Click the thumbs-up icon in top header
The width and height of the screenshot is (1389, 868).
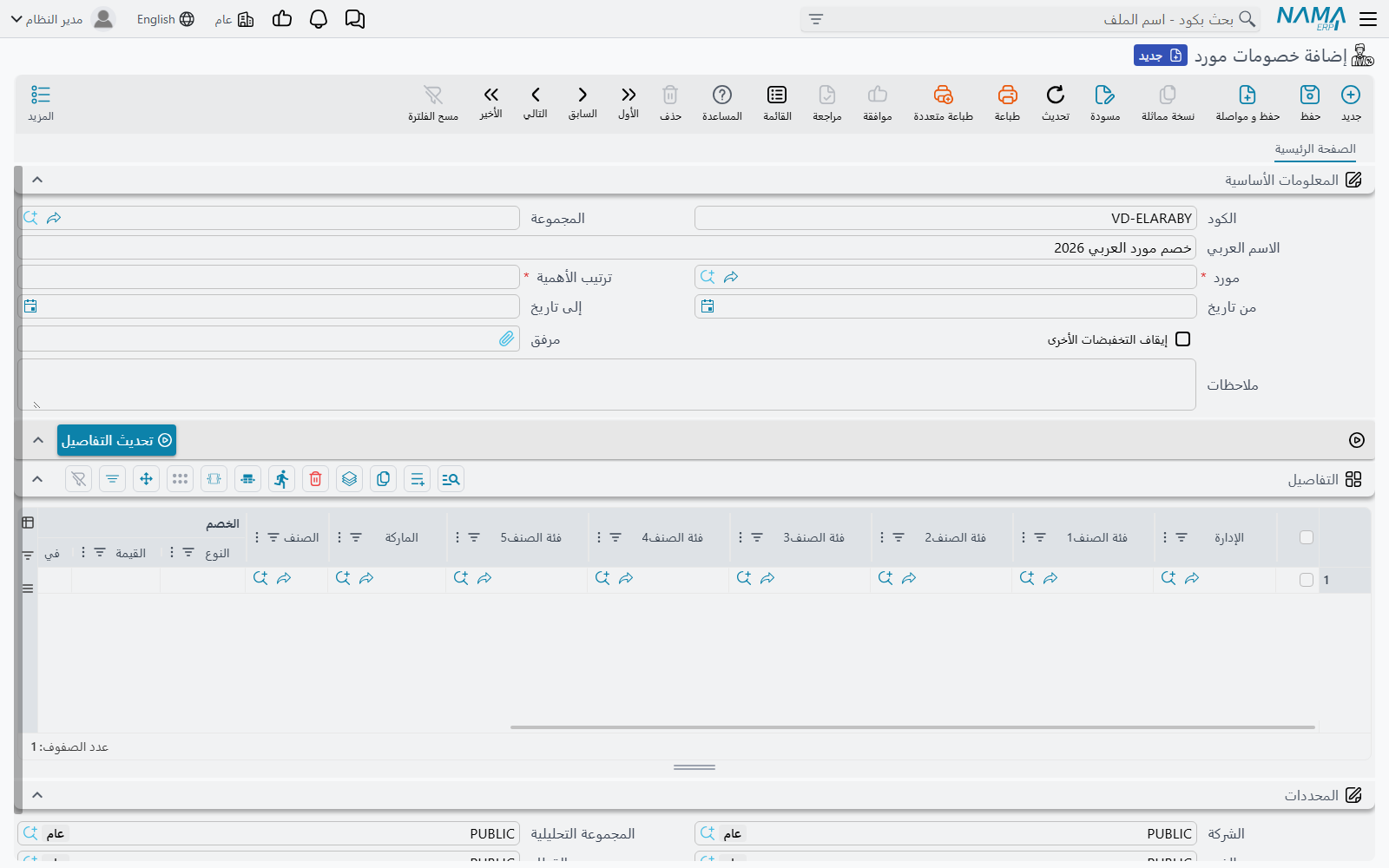(x=282, y=19)
